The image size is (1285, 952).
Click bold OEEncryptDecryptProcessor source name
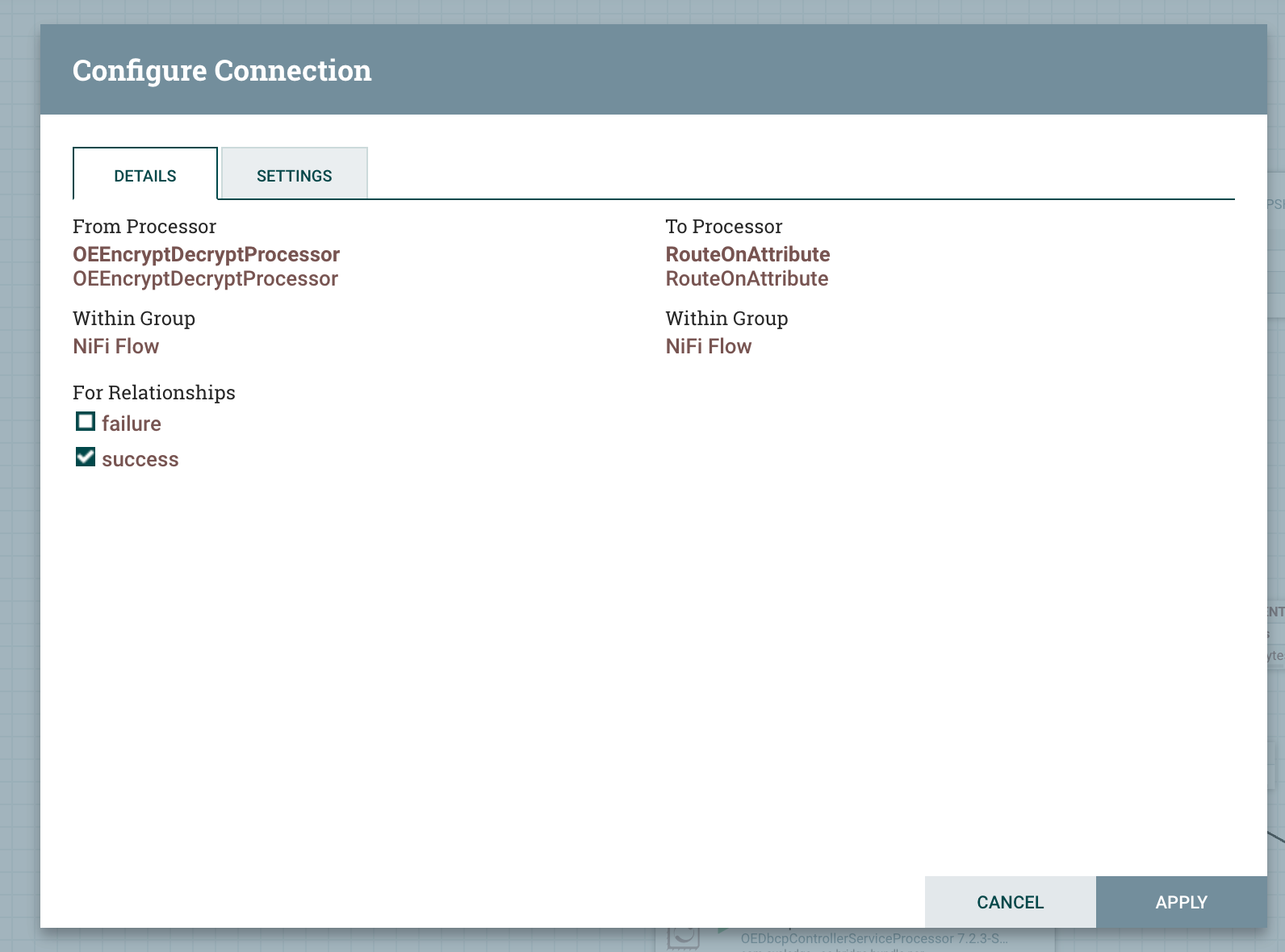pos(206,254)
